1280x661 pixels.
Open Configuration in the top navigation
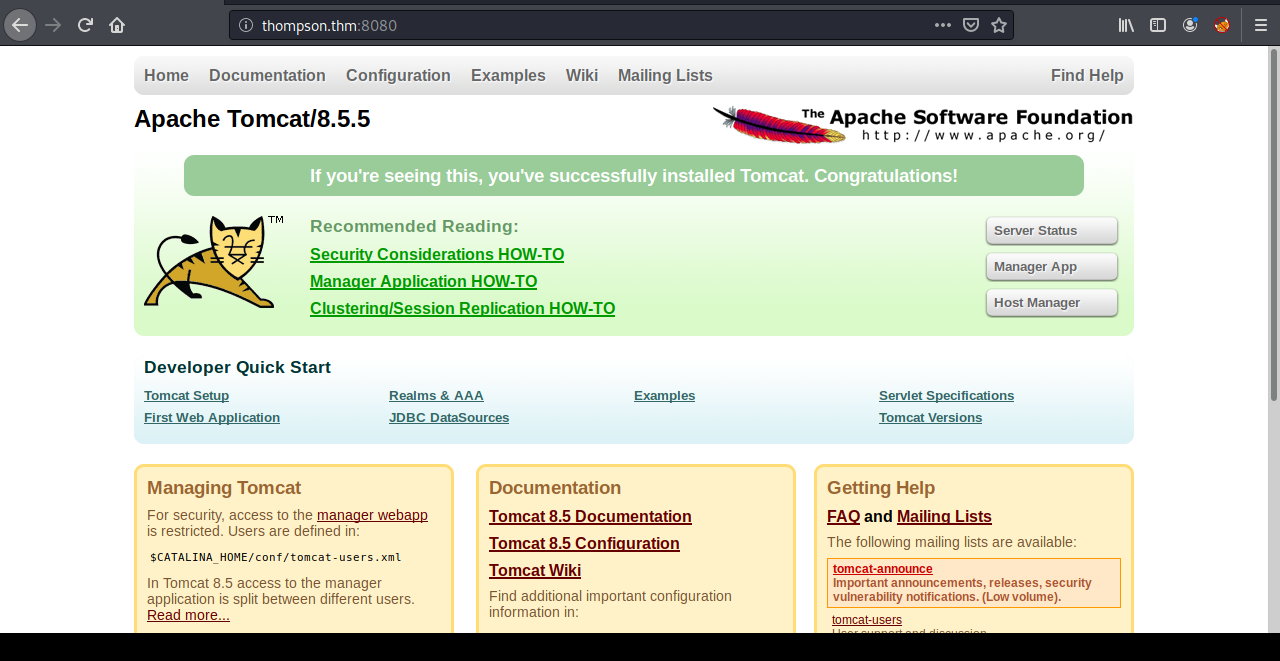pos(398,75)
